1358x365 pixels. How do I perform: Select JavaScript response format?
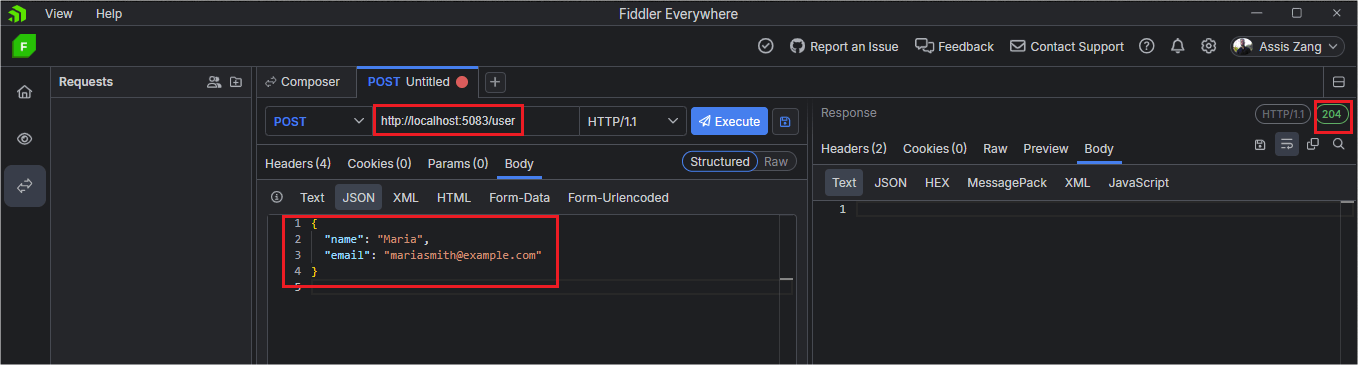point(1138,182)
